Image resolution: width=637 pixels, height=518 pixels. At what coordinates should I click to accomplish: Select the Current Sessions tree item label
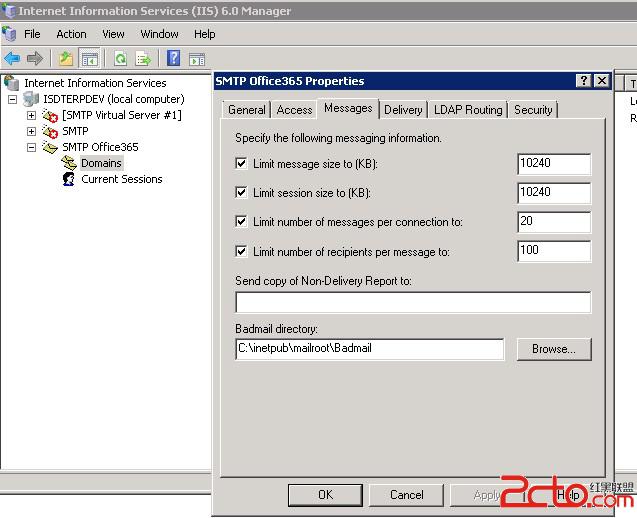(121, 179)
